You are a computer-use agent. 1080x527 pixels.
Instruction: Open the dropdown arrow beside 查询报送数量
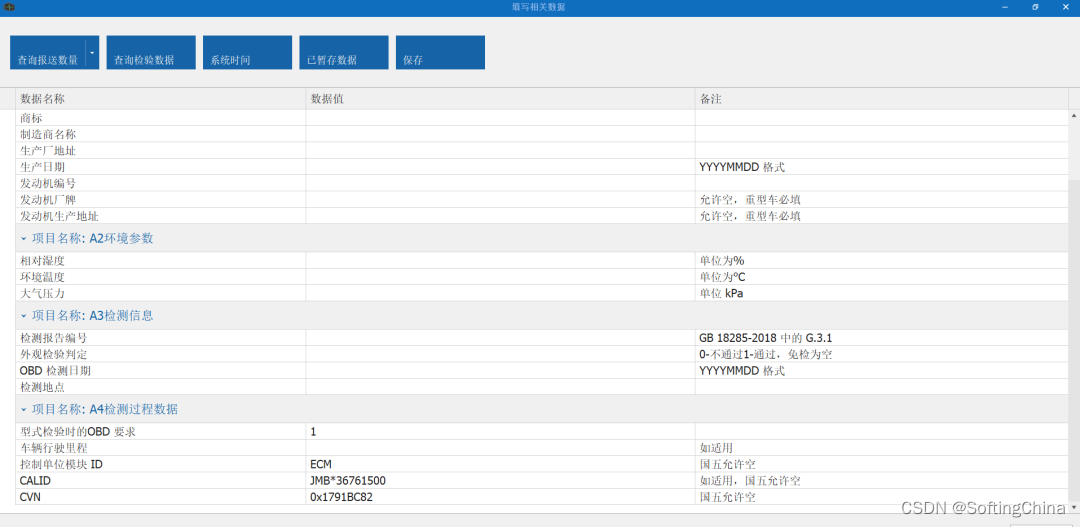click(x=92, y=52)
